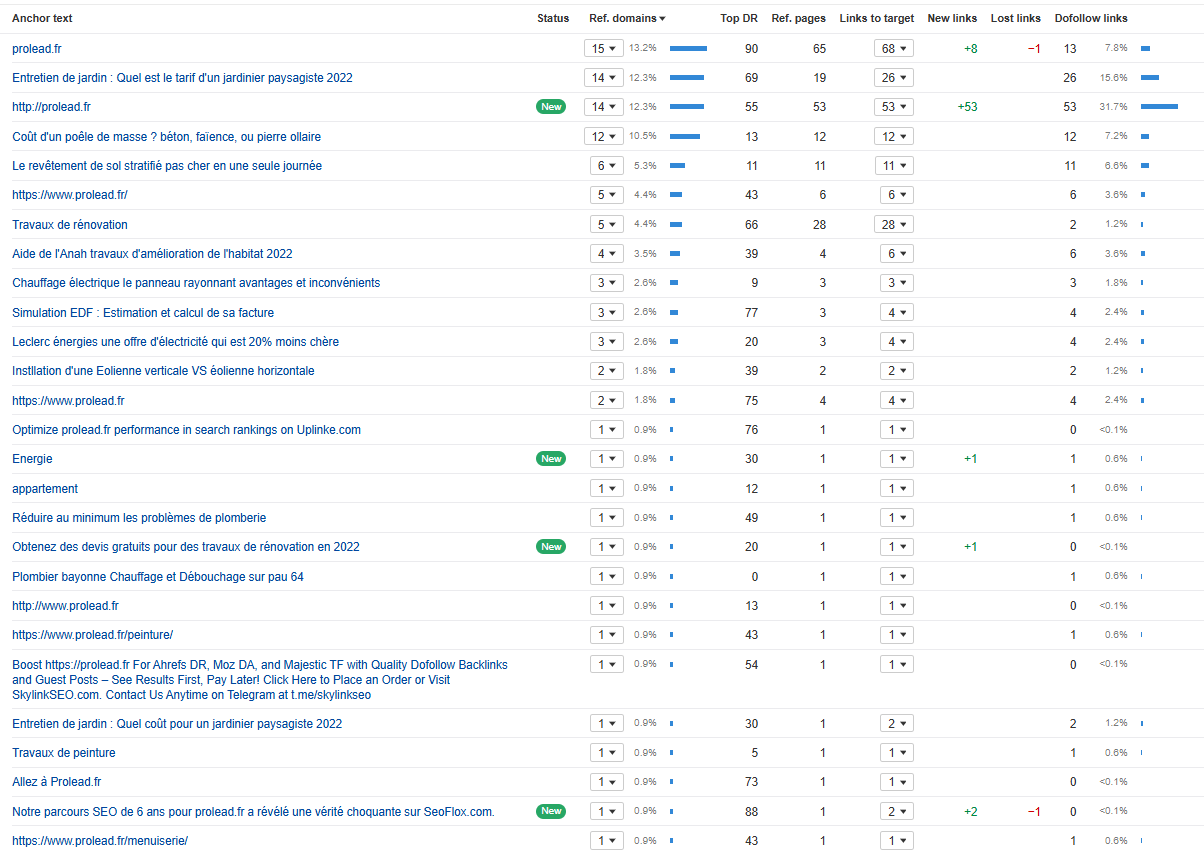Expand the 15 ref. domains dropdown for prolead.fr
This screenshot has height=854, width=1204.
(604, 49)
